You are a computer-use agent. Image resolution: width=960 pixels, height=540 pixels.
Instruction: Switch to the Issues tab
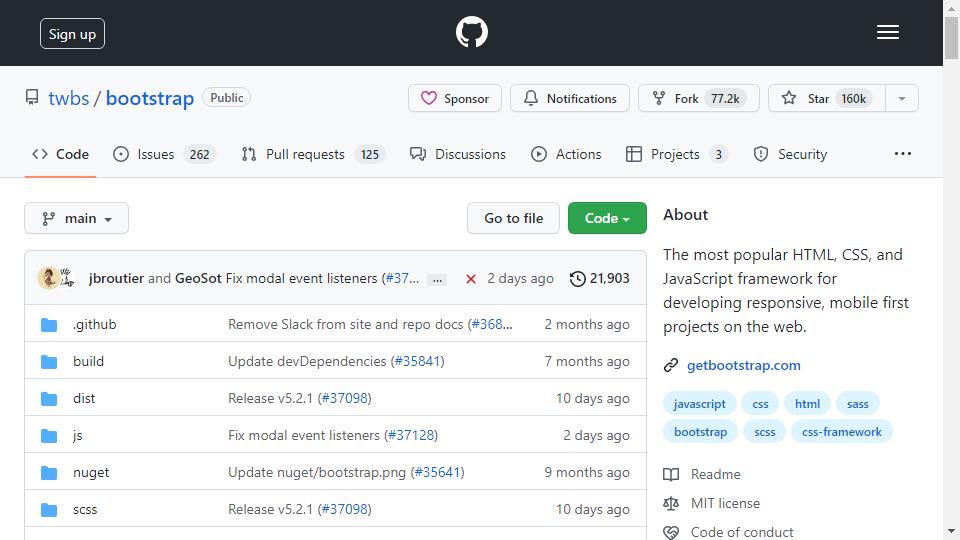164,154
